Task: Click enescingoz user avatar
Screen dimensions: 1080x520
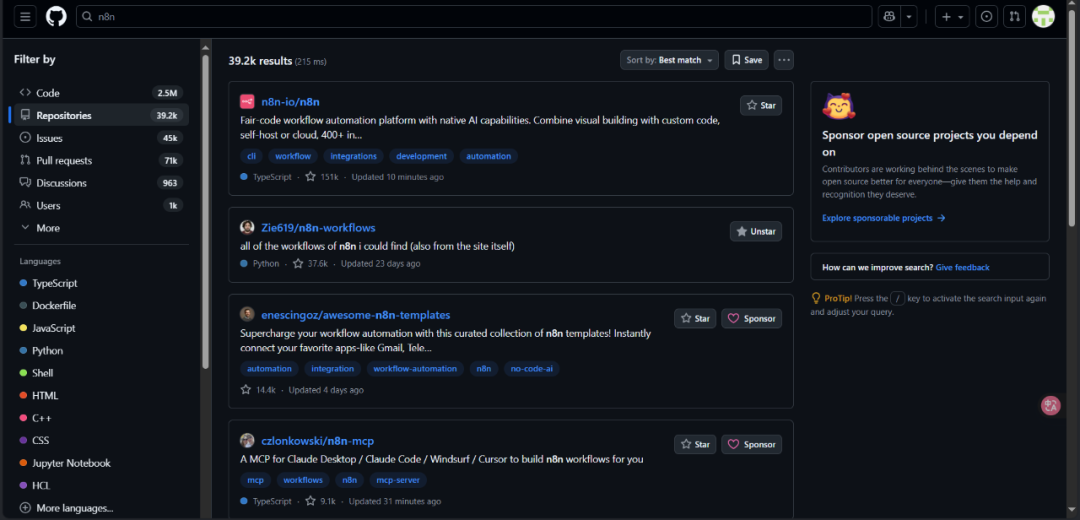Action: pos(247,315)
